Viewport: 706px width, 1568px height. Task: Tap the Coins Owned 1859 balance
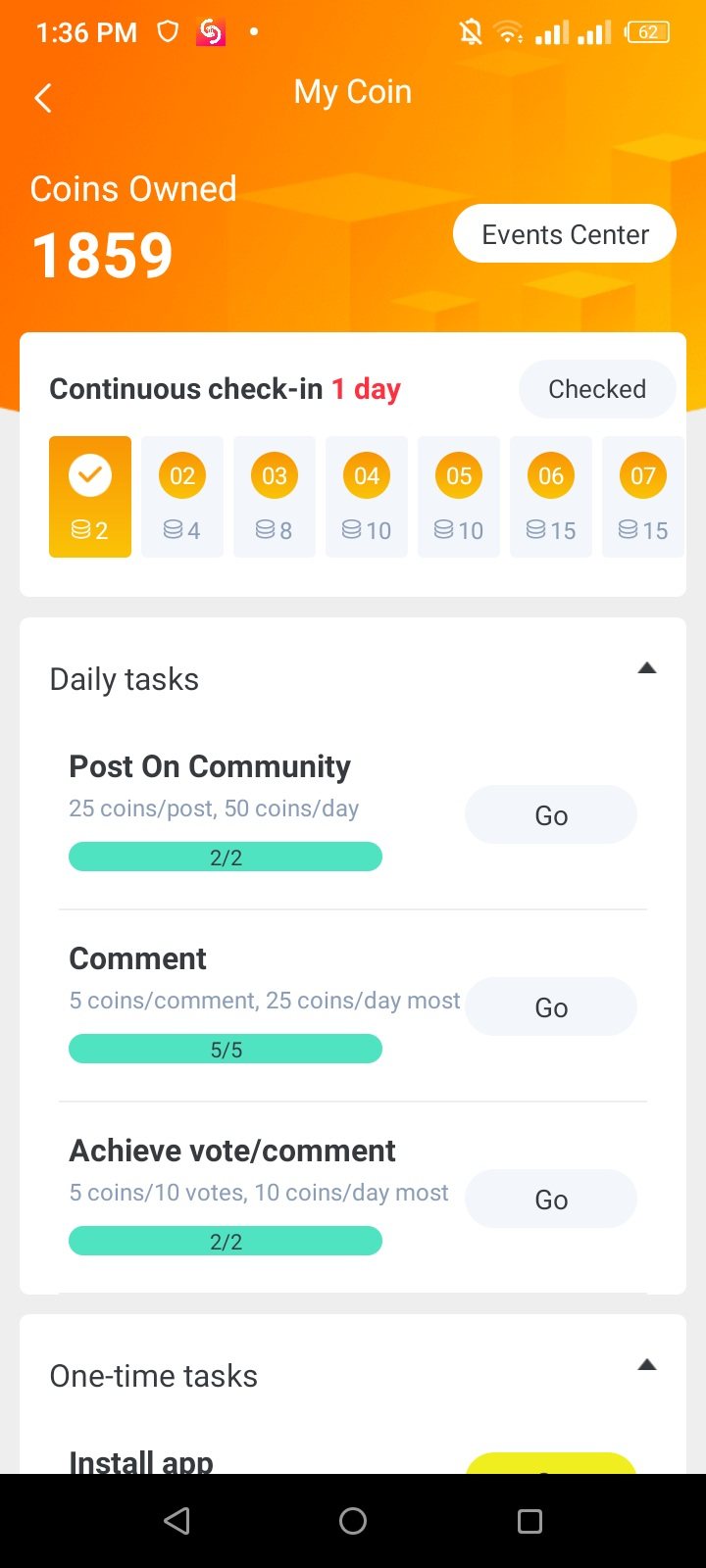pos(103,255)
